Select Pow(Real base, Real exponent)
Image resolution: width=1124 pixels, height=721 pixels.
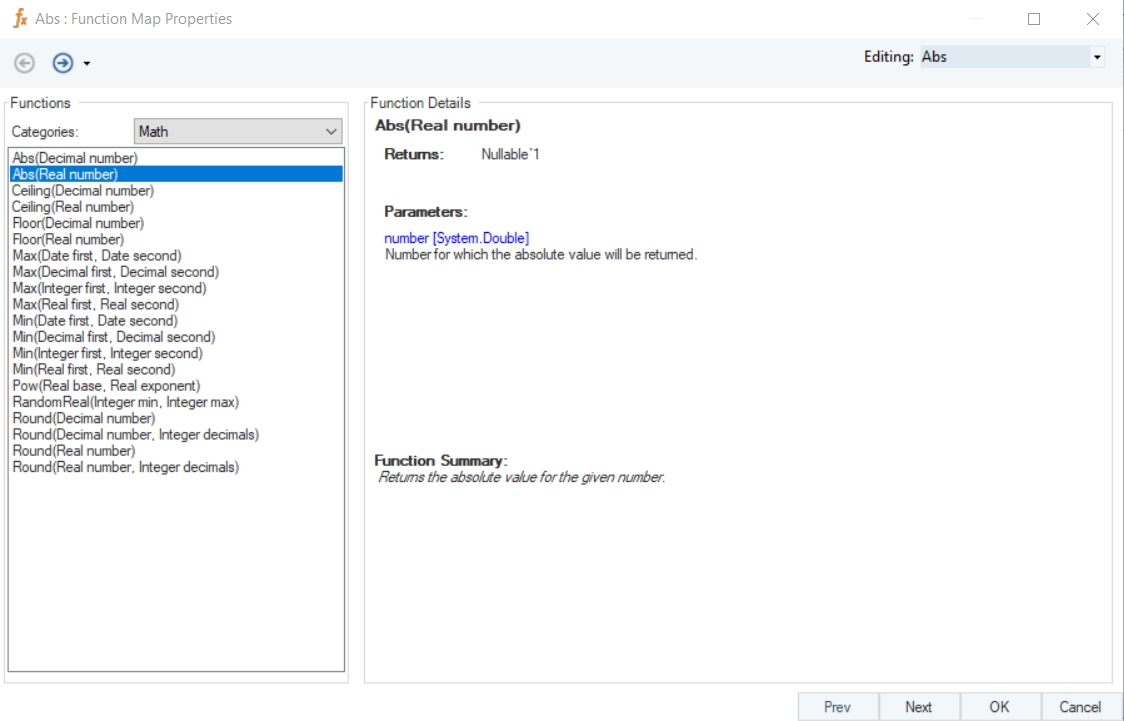106,386
